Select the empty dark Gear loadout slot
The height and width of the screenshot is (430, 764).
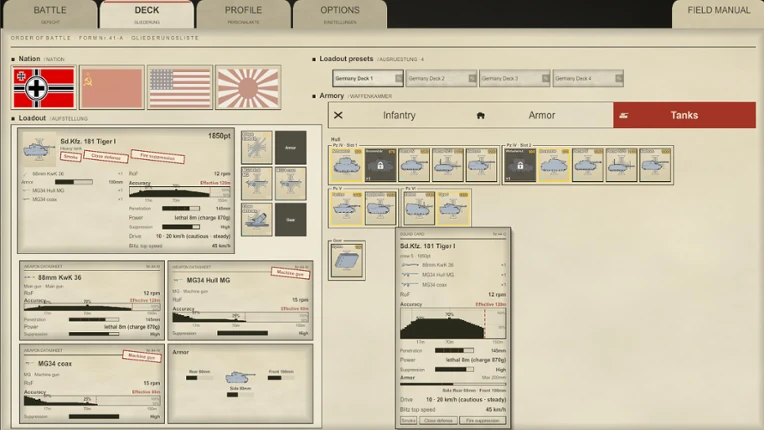[290, 220]
